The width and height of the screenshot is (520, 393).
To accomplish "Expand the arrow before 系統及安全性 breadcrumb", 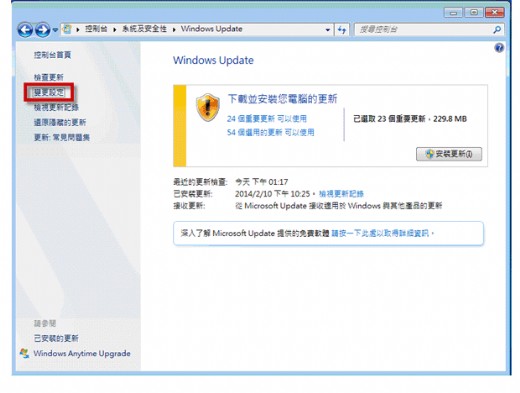I will (115, 29).
